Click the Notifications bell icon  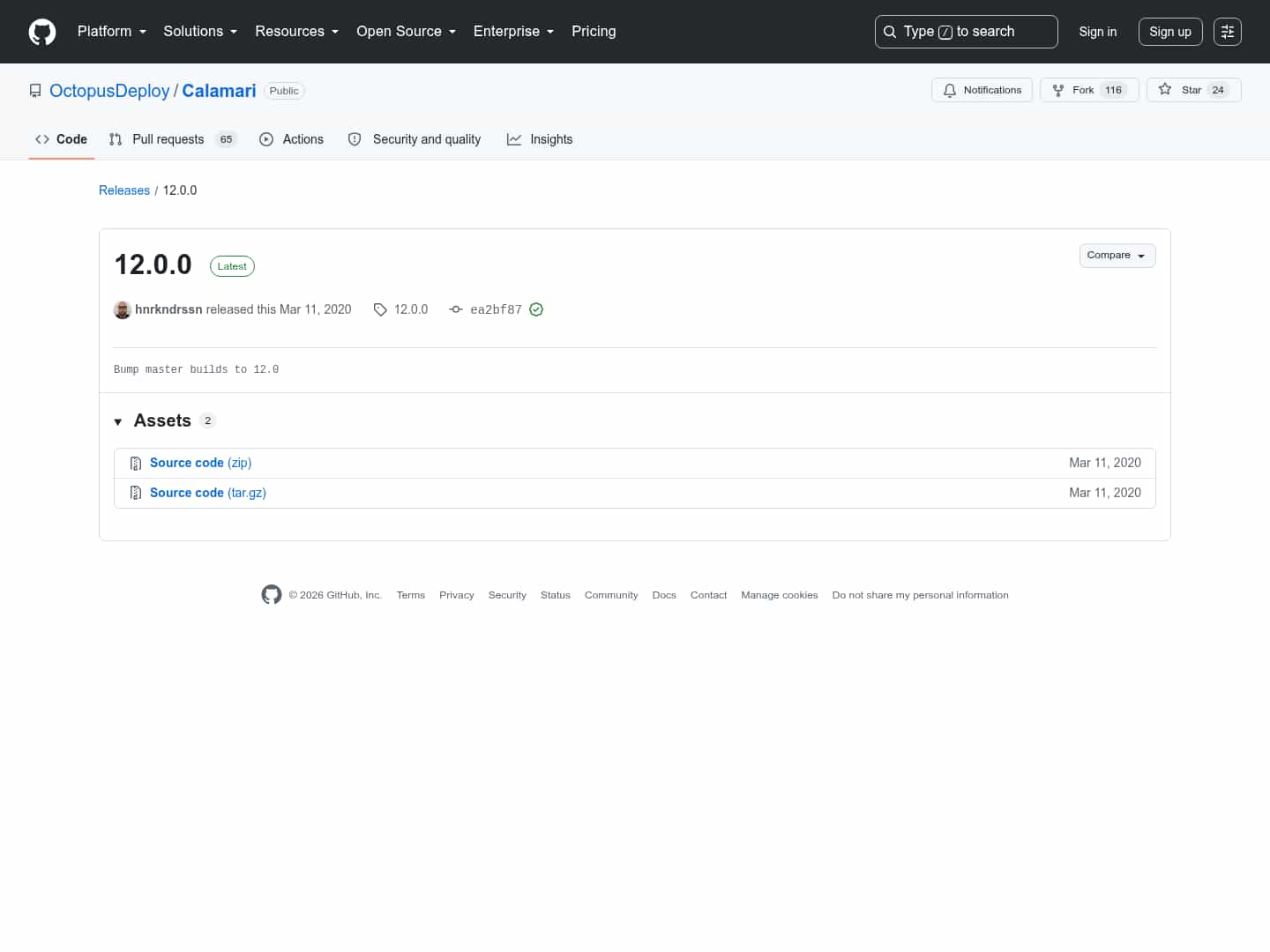coord(950,90)
